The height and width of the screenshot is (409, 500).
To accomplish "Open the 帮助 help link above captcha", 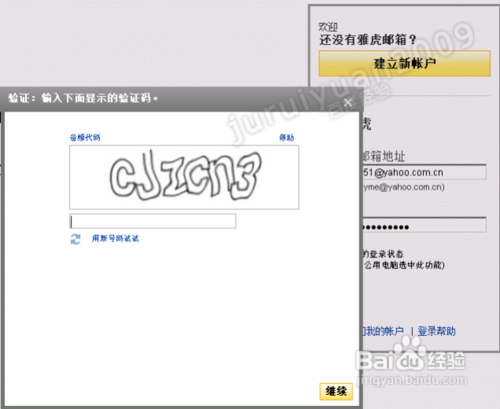I will pyautogui.click(x=287, y=137).
